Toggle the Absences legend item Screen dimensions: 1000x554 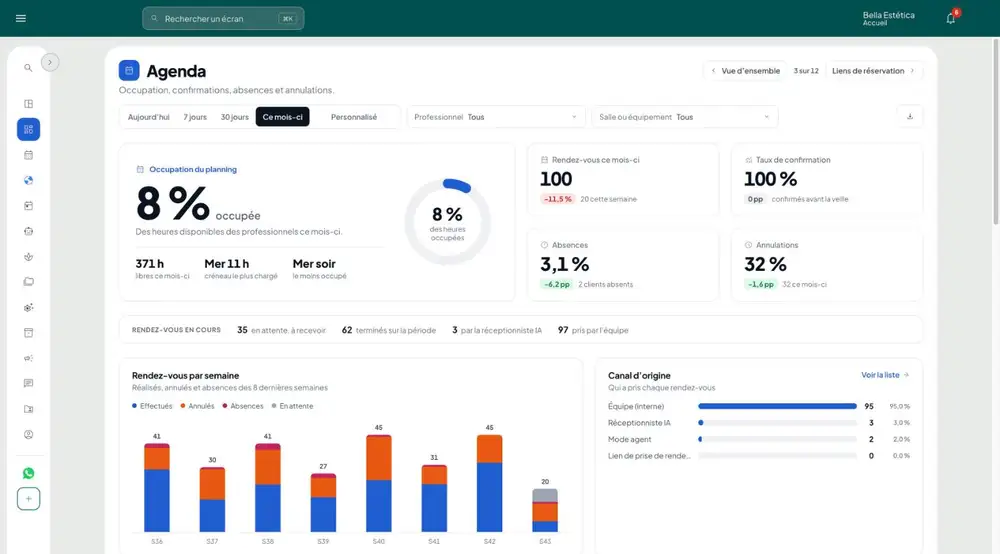[242, 406]
